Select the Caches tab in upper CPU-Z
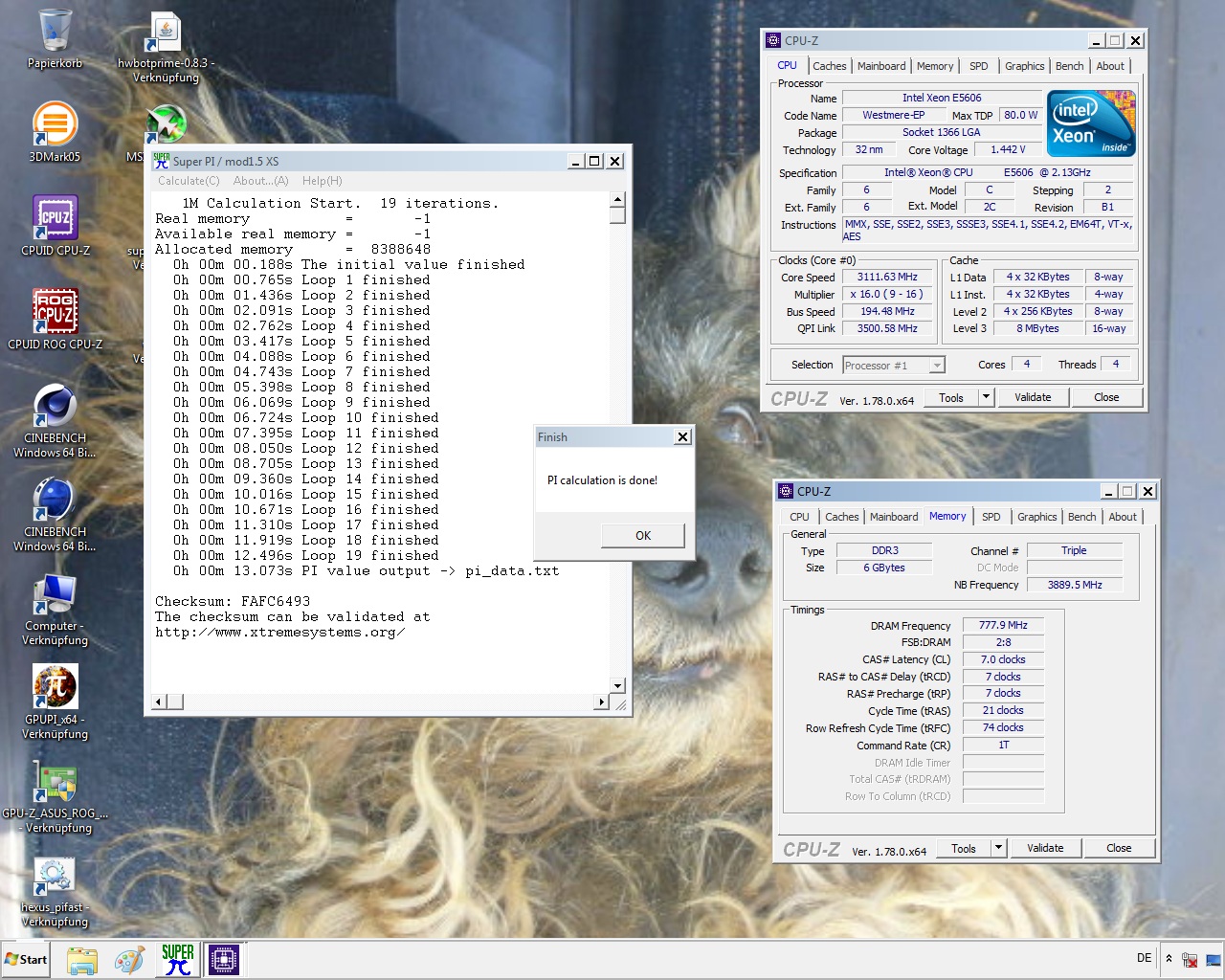This screenshot has width=1225, height=980. click(829, 66)
